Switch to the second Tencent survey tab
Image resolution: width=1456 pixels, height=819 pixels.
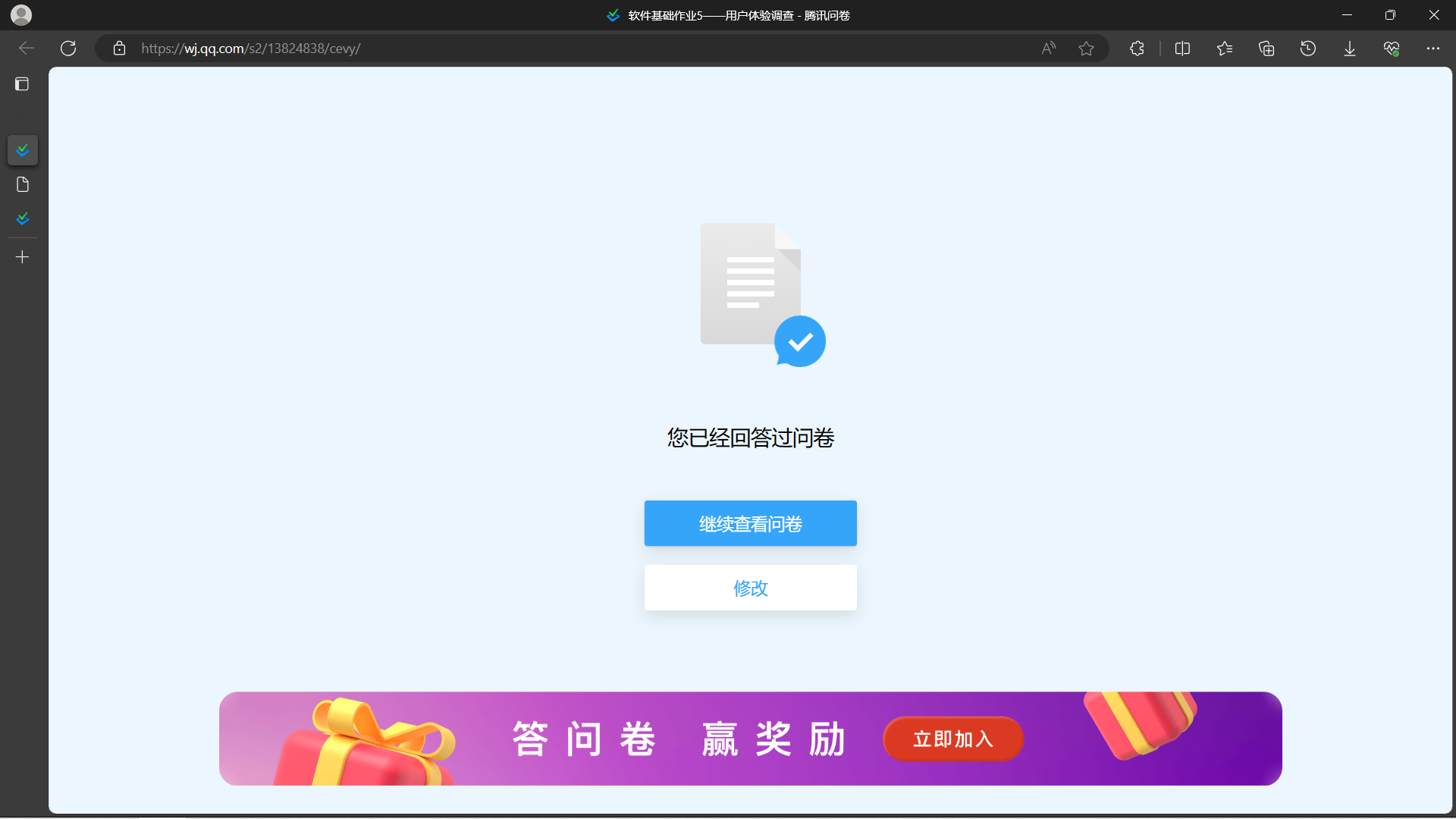[x=23, y=219]
